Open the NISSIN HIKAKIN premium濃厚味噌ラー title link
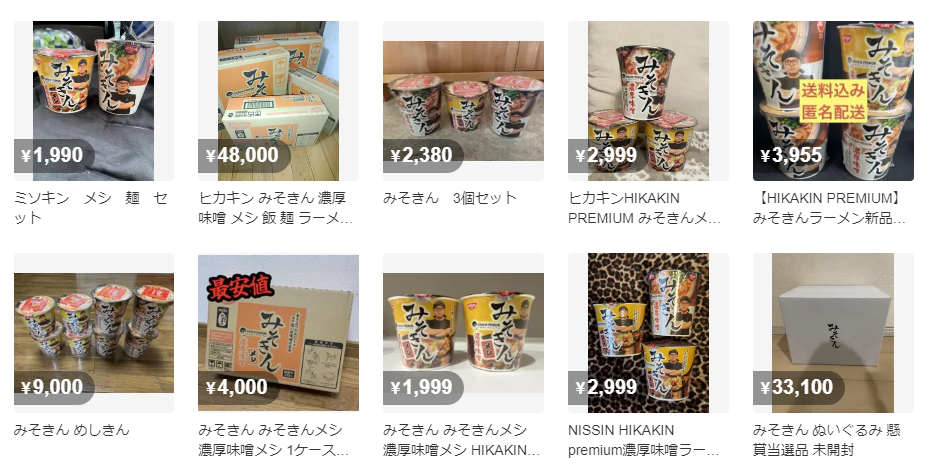This screenshot has width=938, height=464. coord(644,439)
